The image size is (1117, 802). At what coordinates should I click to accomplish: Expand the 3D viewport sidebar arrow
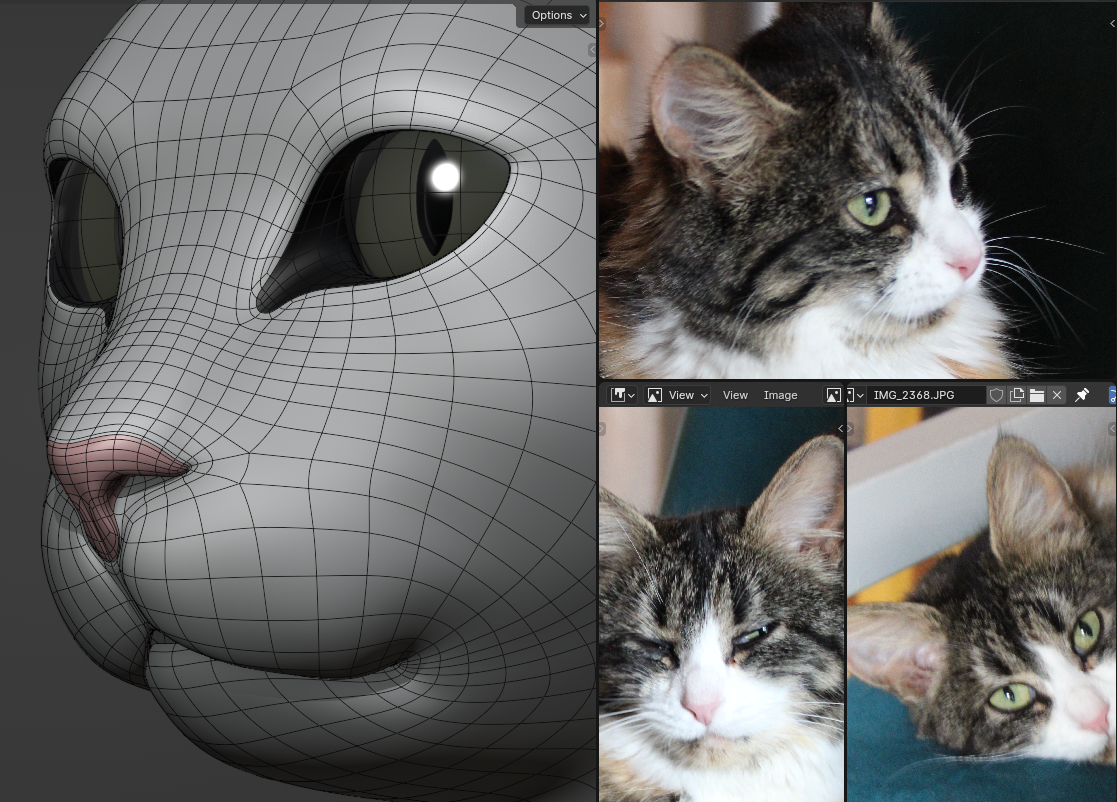tap(592, 50)
